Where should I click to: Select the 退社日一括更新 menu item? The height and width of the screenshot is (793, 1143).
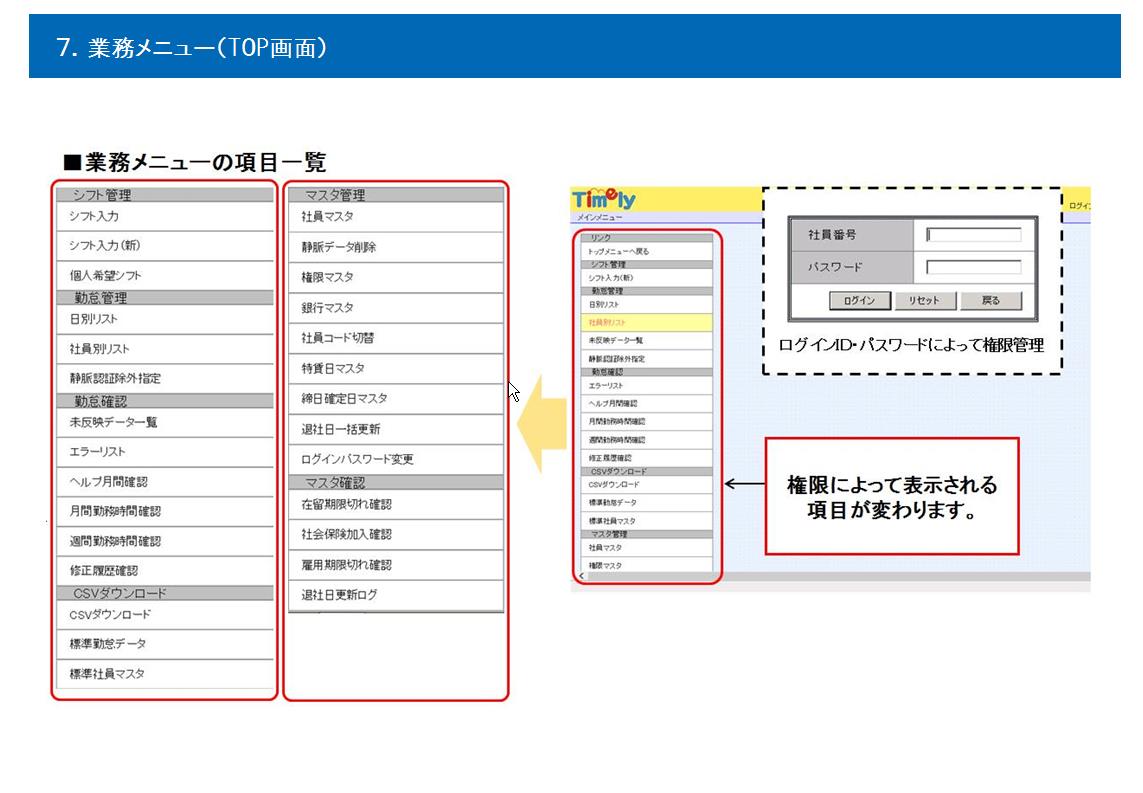pyautogui.click(x=396, y=429)
